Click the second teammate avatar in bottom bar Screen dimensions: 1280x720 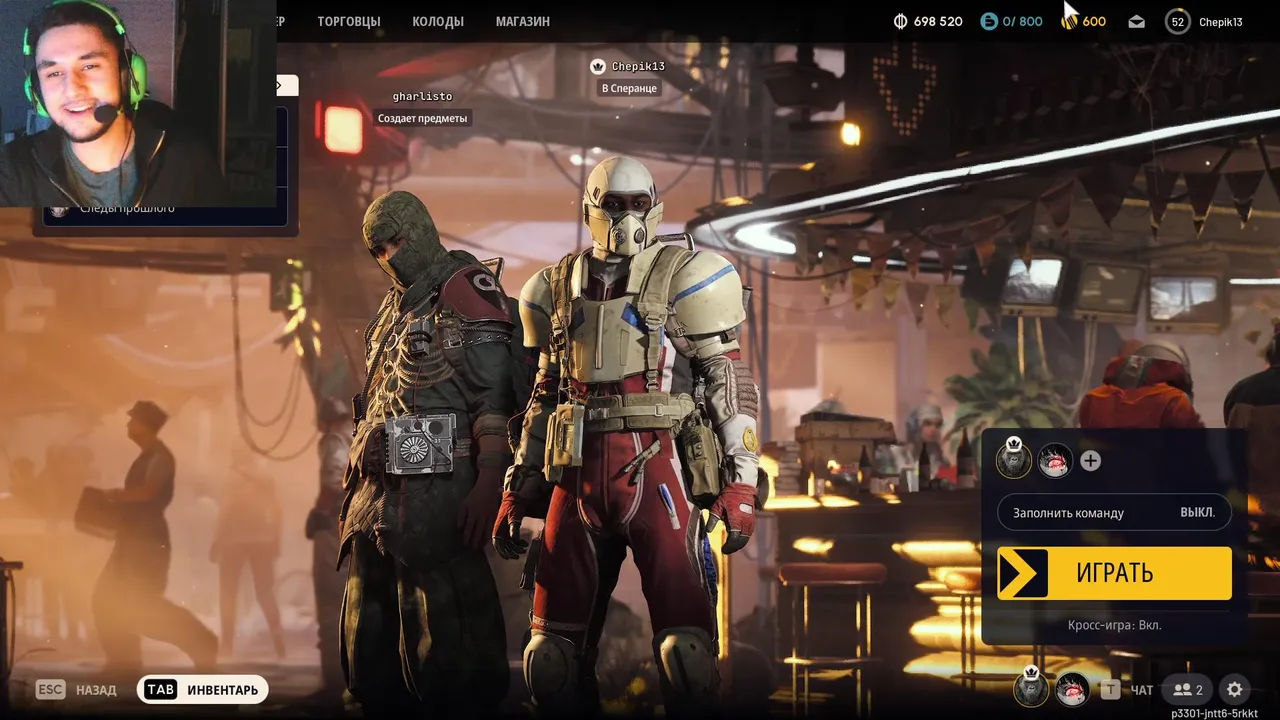(x=1073, y=689)
